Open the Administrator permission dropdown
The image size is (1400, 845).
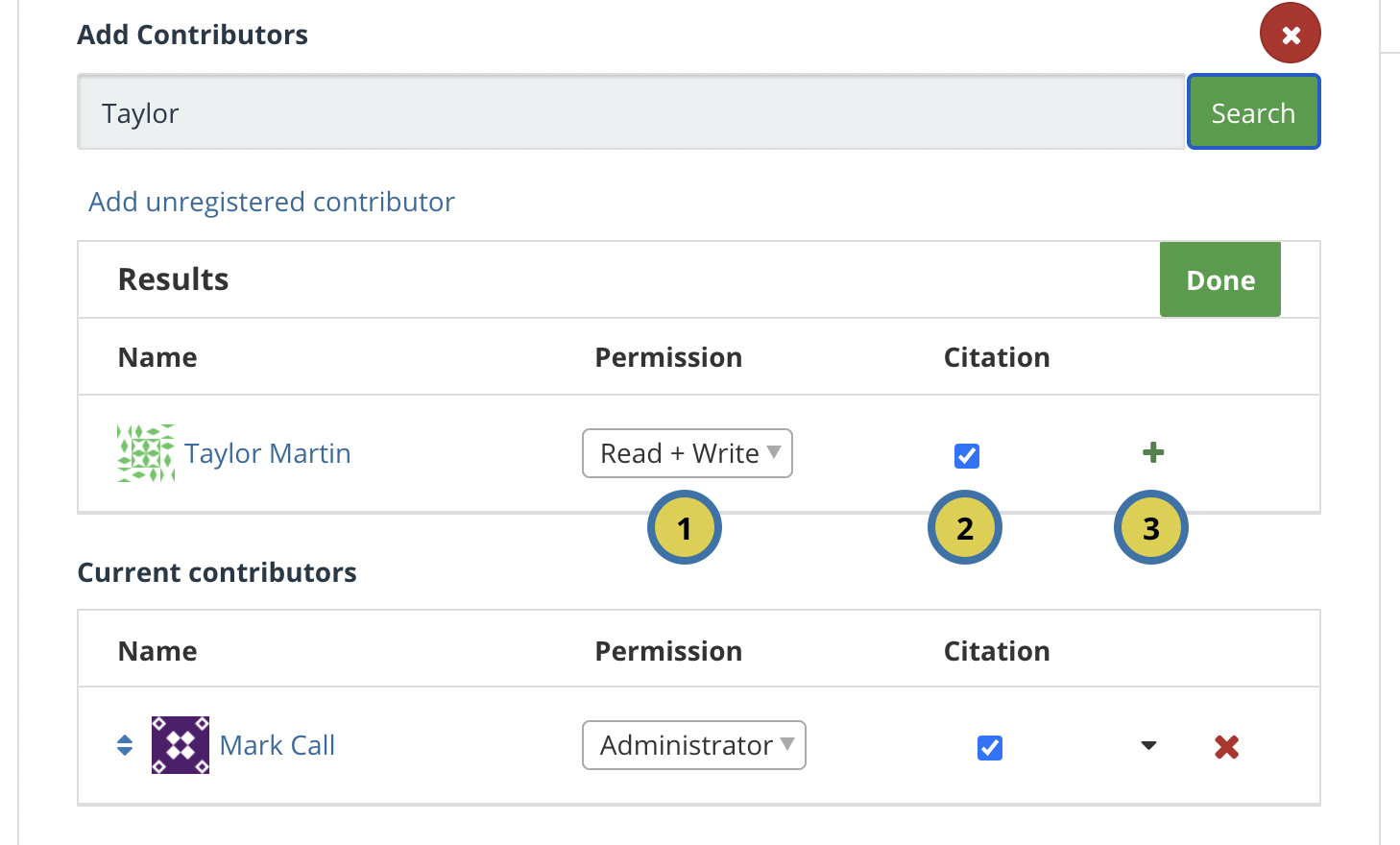pos(693,745)
